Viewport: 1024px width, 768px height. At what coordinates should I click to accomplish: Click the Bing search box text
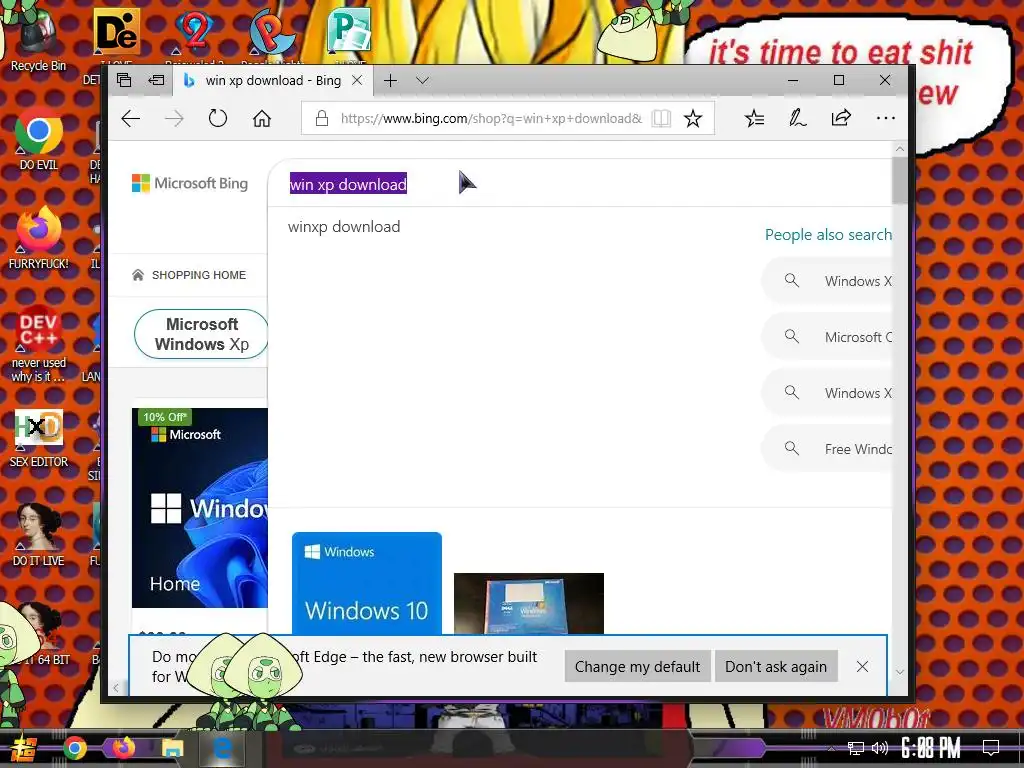[348, 184]
